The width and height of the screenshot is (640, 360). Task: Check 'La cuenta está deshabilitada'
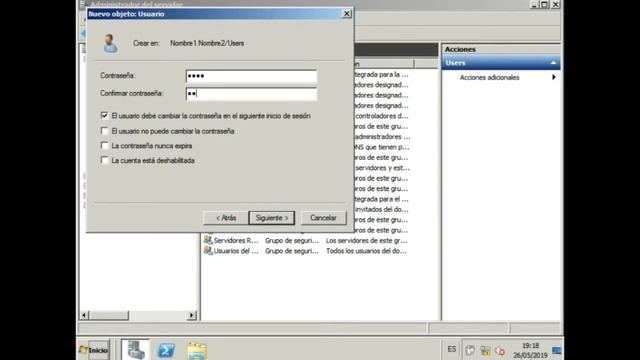104,160
